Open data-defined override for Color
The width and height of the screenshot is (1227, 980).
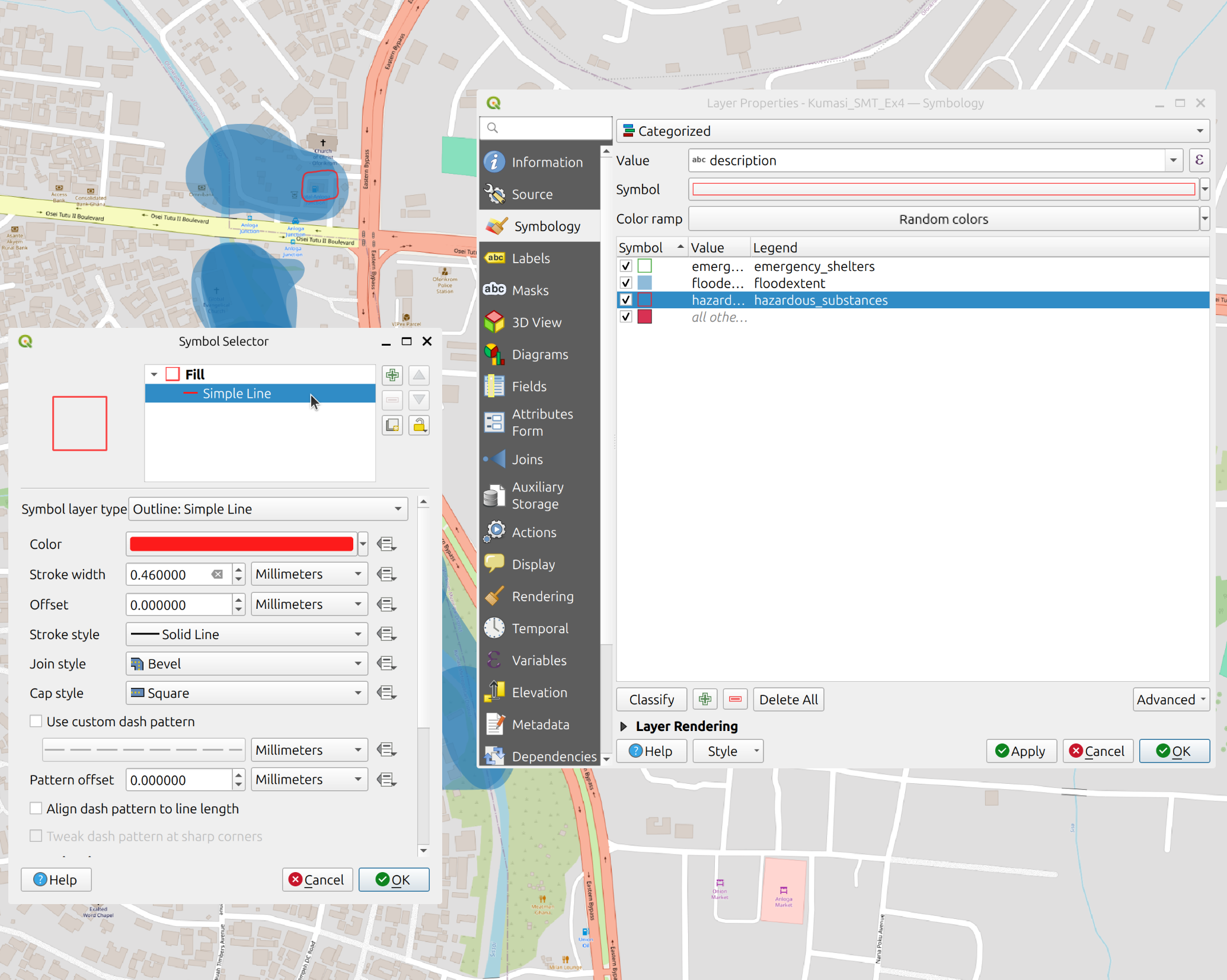(386, 544)
